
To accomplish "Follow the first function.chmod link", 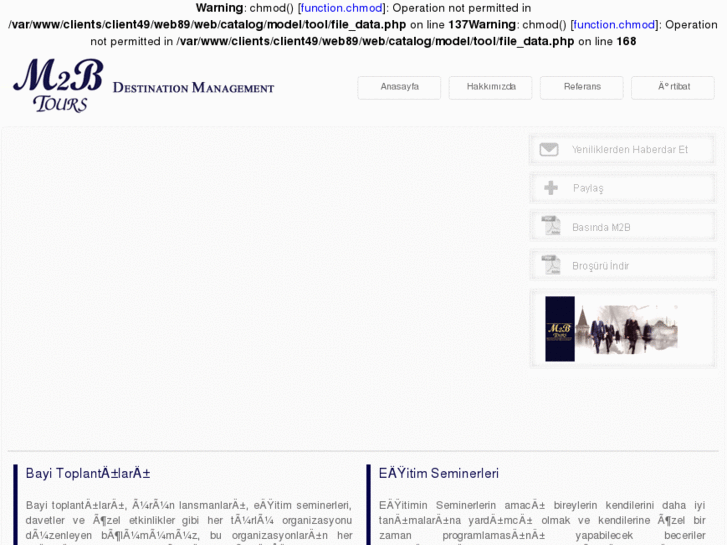I will tap(342, 8).
